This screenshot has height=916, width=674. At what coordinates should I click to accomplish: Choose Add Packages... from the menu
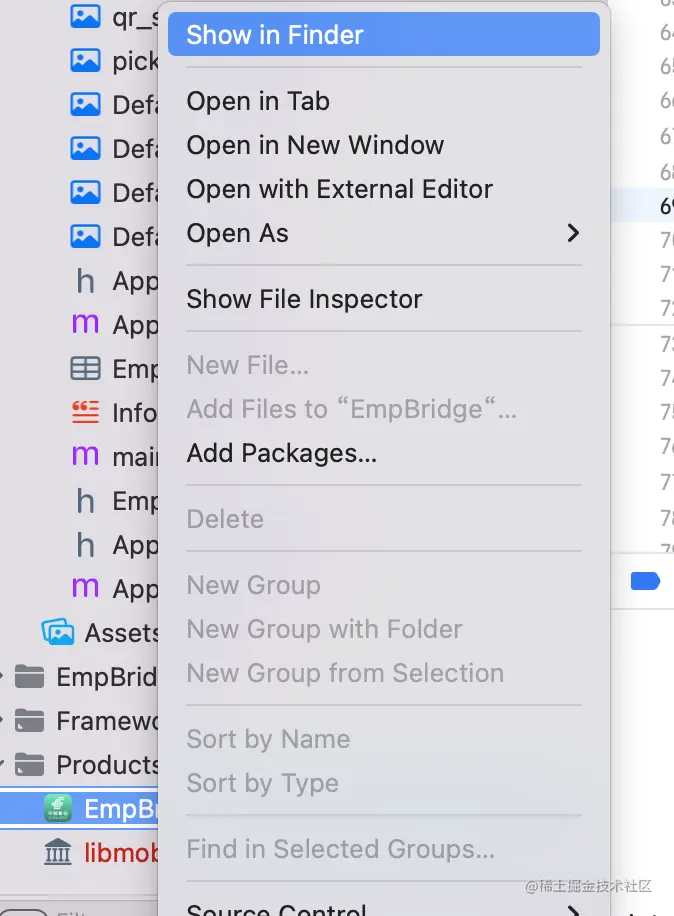[282, 453]
